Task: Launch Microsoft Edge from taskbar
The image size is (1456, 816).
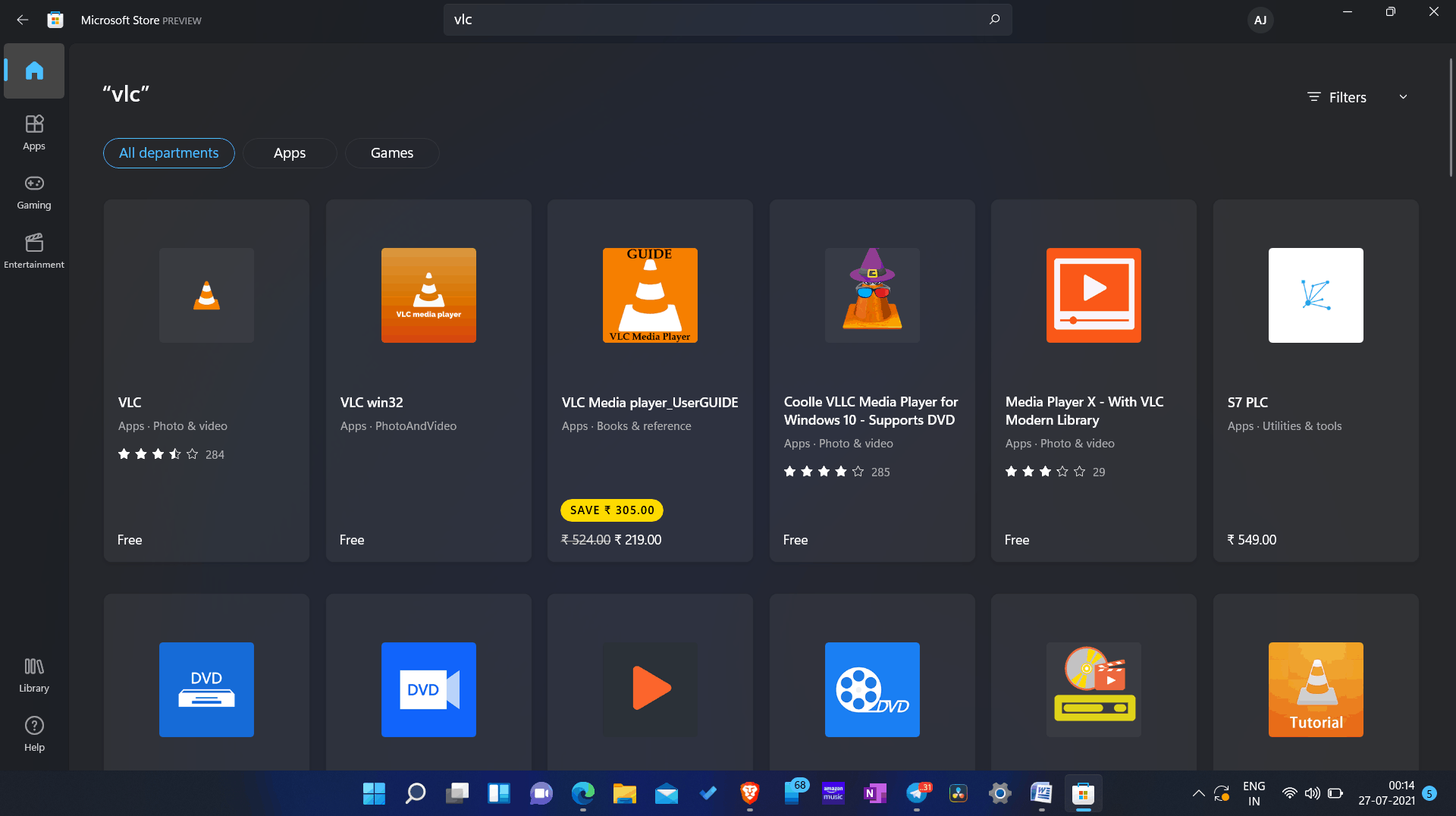Action: tap(582, 793)
